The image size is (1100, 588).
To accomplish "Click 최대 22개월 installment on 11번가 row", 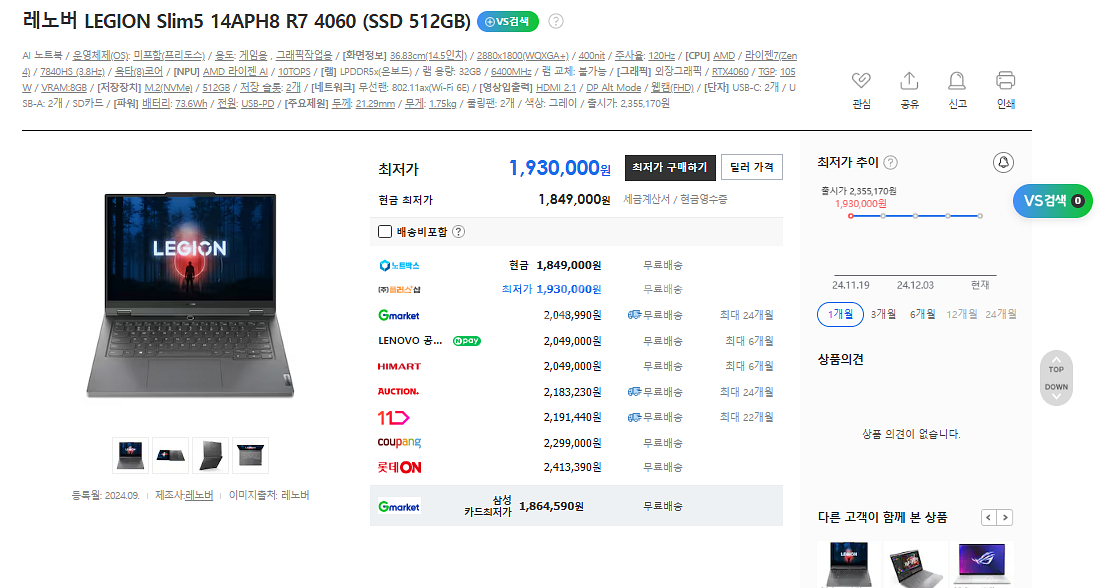I will pyautogui.click(x=746, y=417).
